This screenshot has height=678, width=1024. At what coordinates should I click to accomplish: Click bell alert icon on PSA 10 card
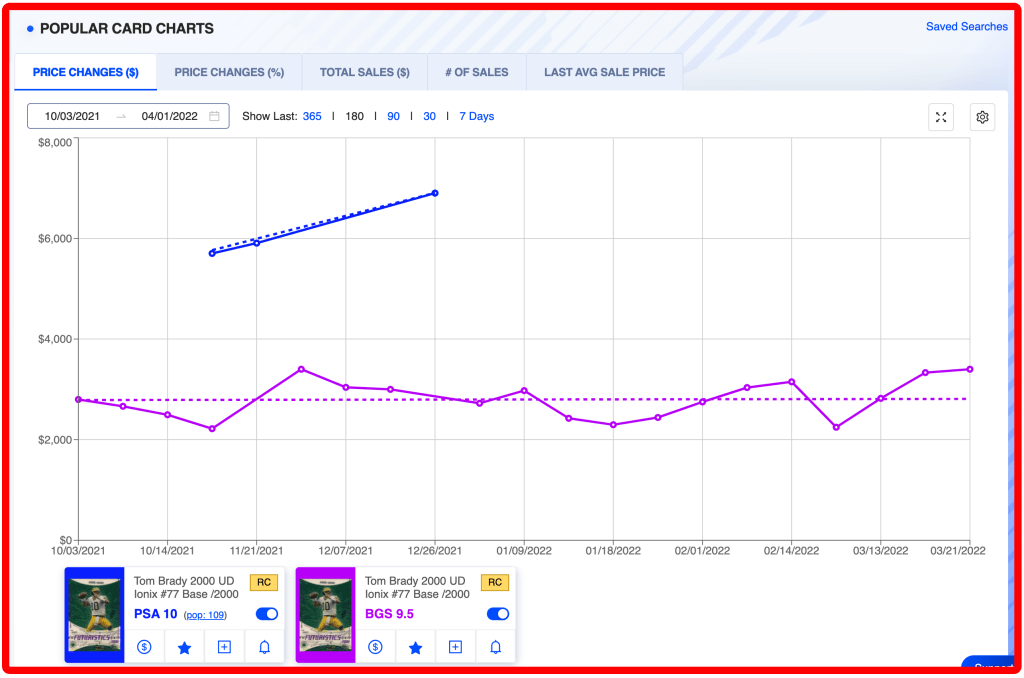click(x=264, y=647)
